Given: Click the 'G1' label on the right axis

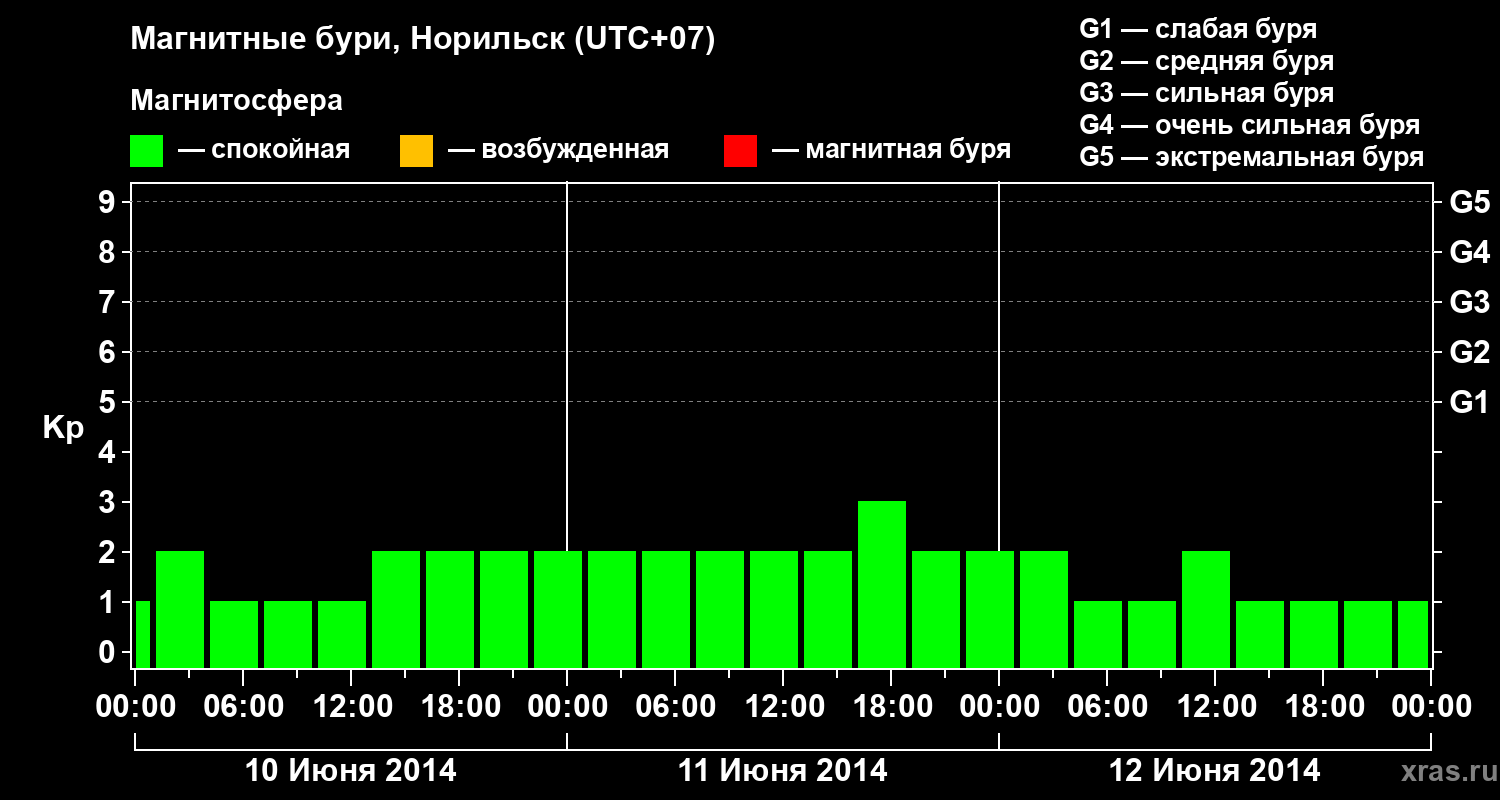Looking at the screenshot, I should (1469, 402).
